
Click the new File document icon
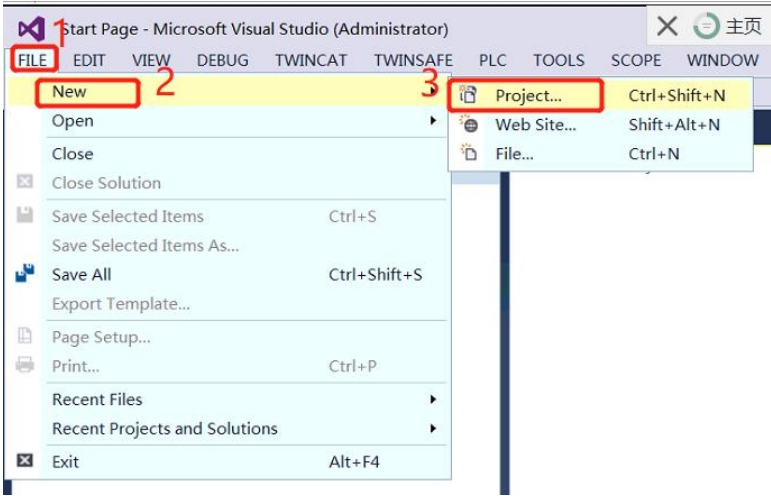click(468, 154)
